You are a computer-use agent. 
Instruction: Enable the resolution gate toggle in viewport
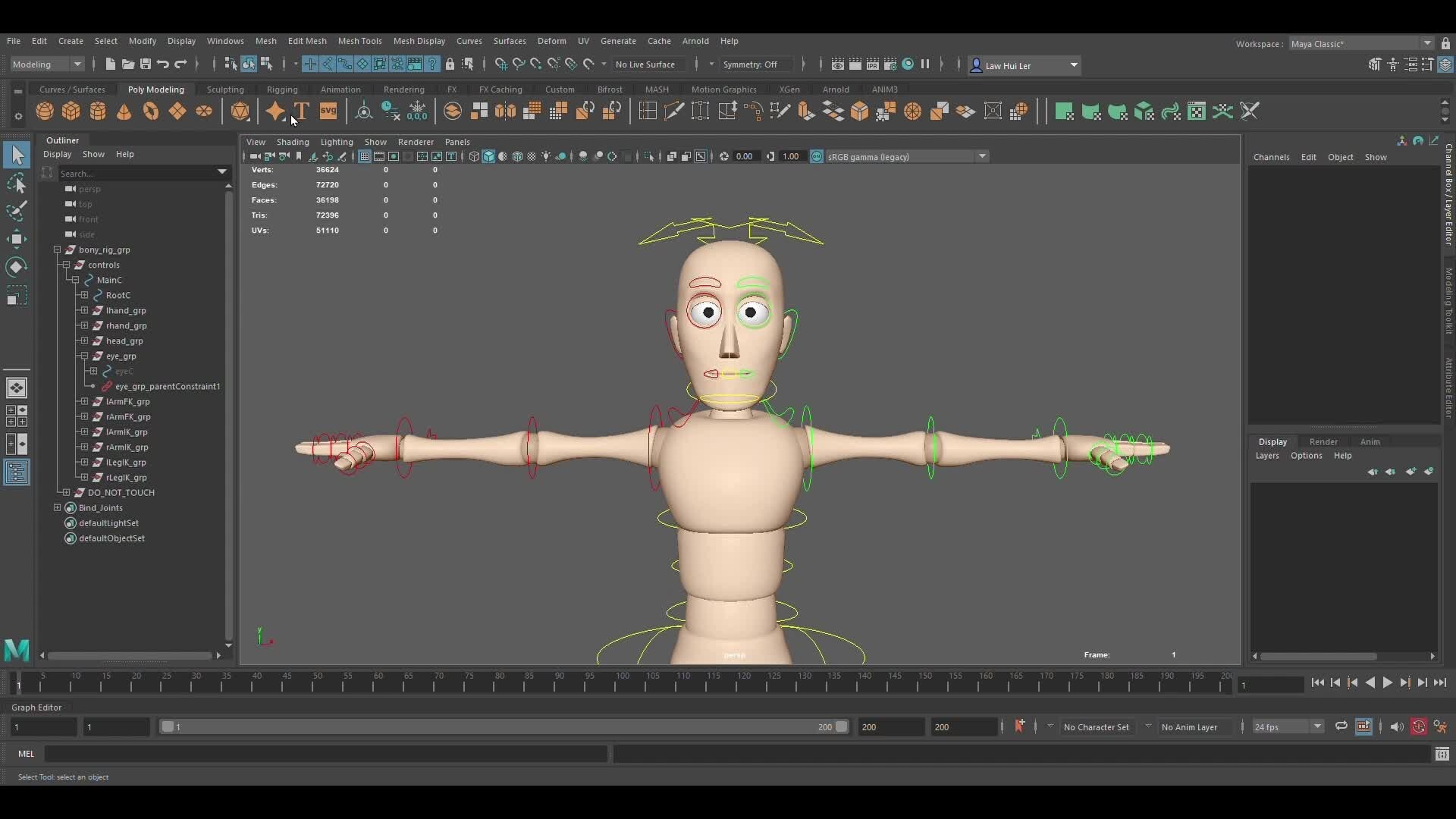click(x=394, y=157)
